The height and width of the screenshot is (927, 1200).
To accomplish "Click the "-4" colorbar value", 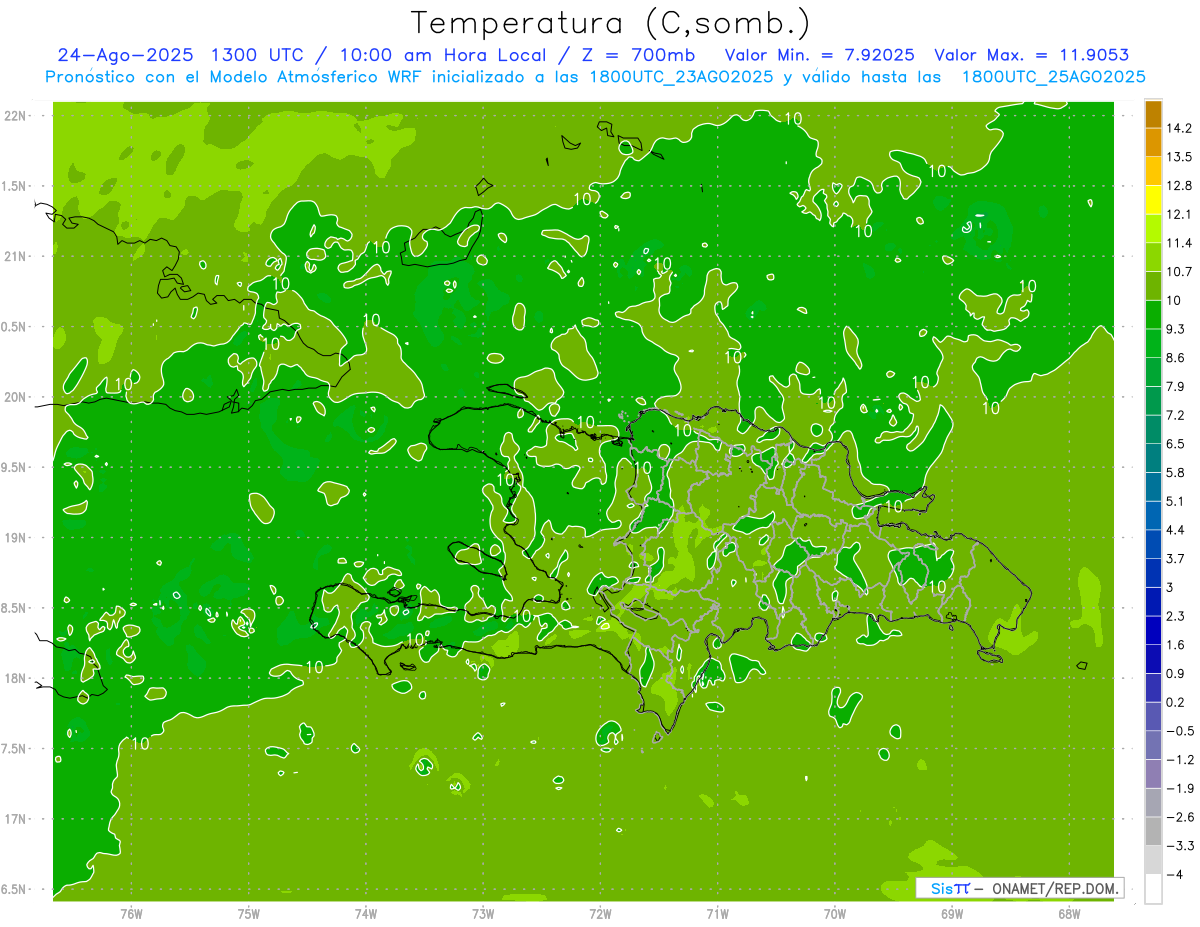I will pos(1175,875).
